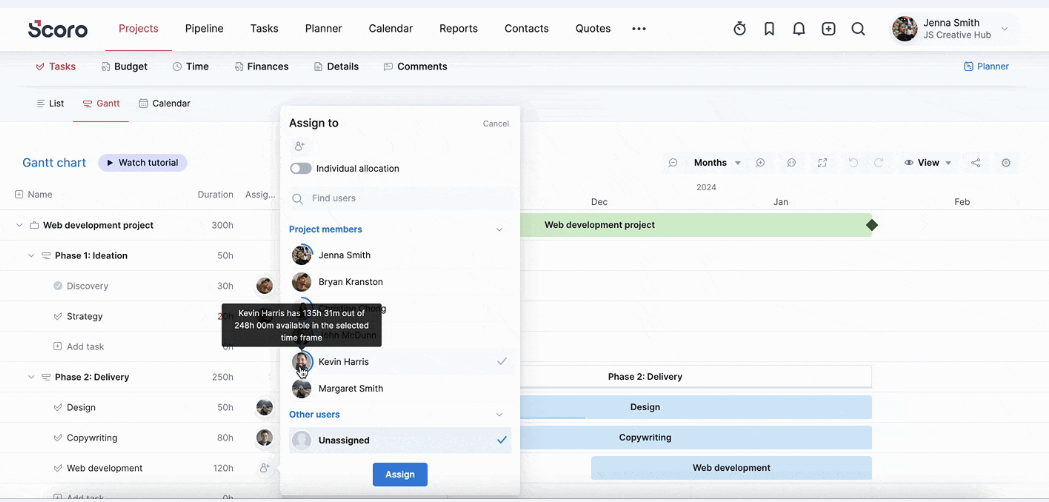Open the Gantt settings gear icon

pos(1006,163)
